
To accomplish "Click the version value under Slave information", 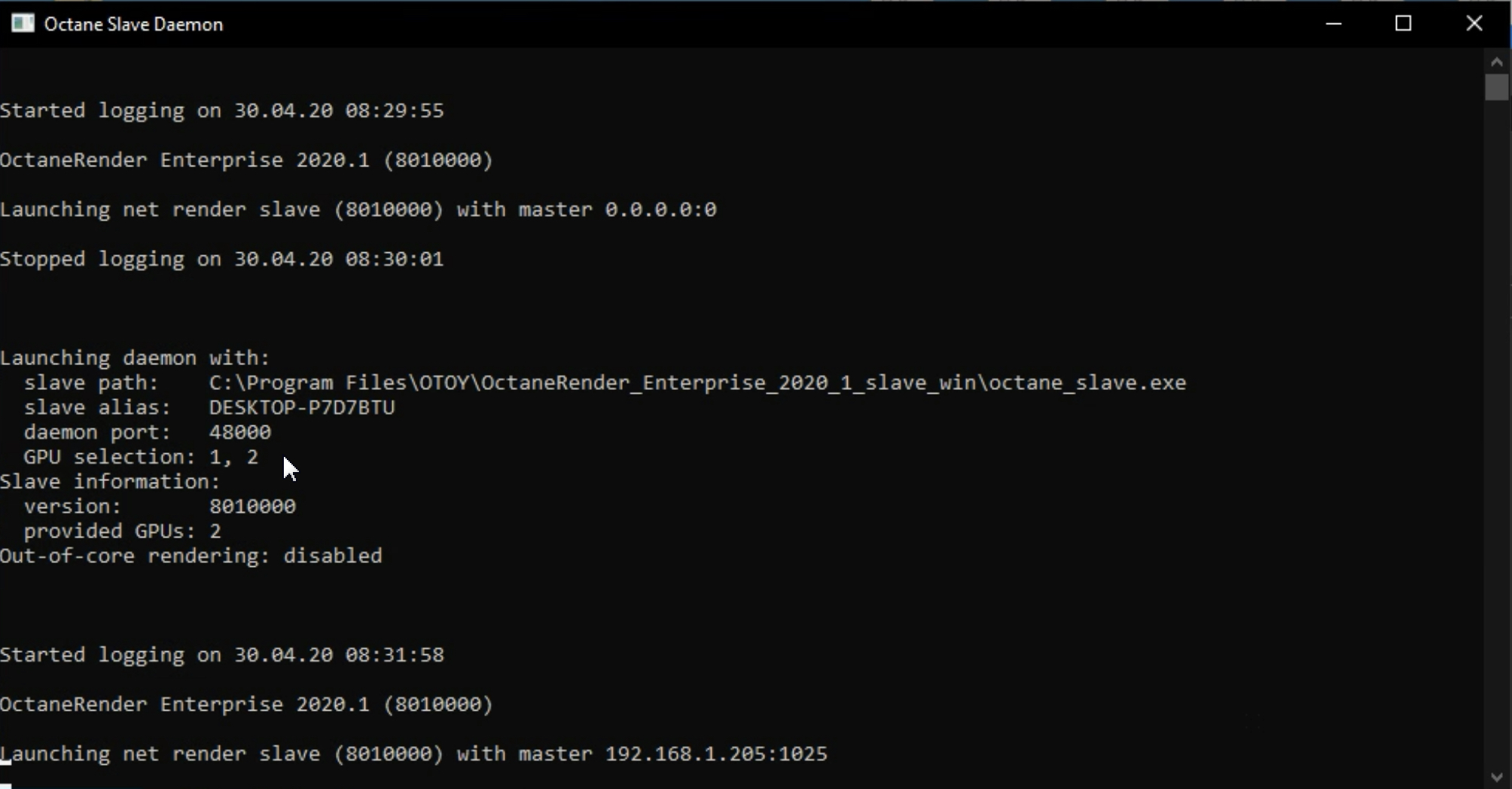I will click(252, 506).
